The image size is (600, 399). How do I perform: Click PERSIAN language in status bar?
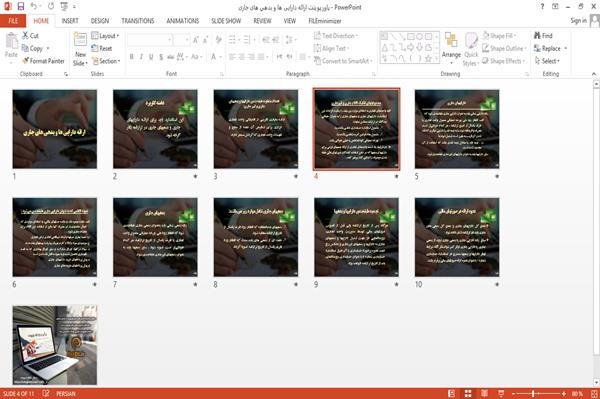[x=66, y=394]
